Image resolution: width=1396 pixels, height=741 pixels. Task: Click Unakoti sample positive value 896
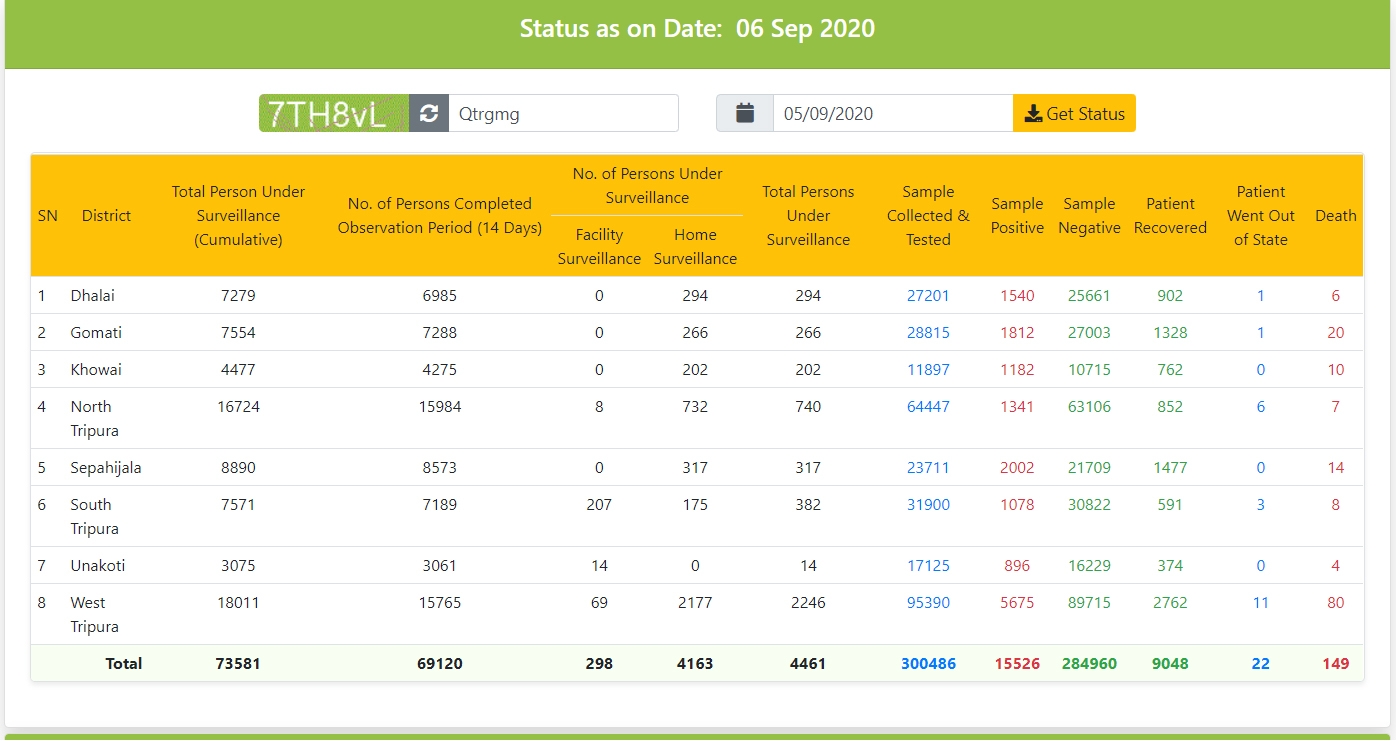(1017, 566)
